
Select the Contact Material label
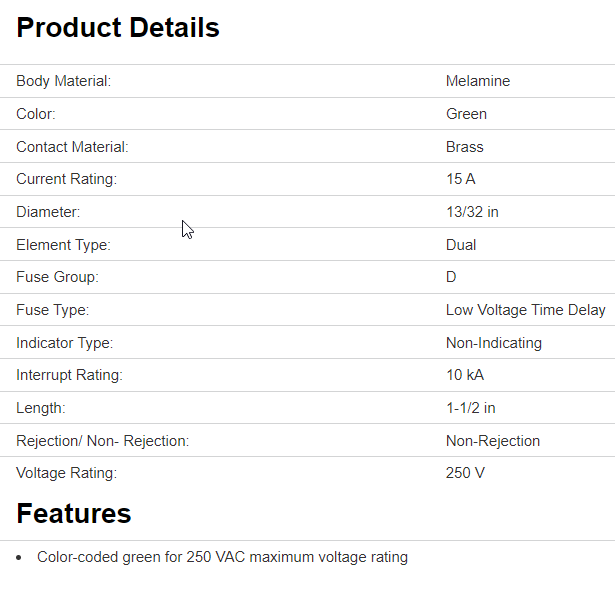[x=72, y=147]
